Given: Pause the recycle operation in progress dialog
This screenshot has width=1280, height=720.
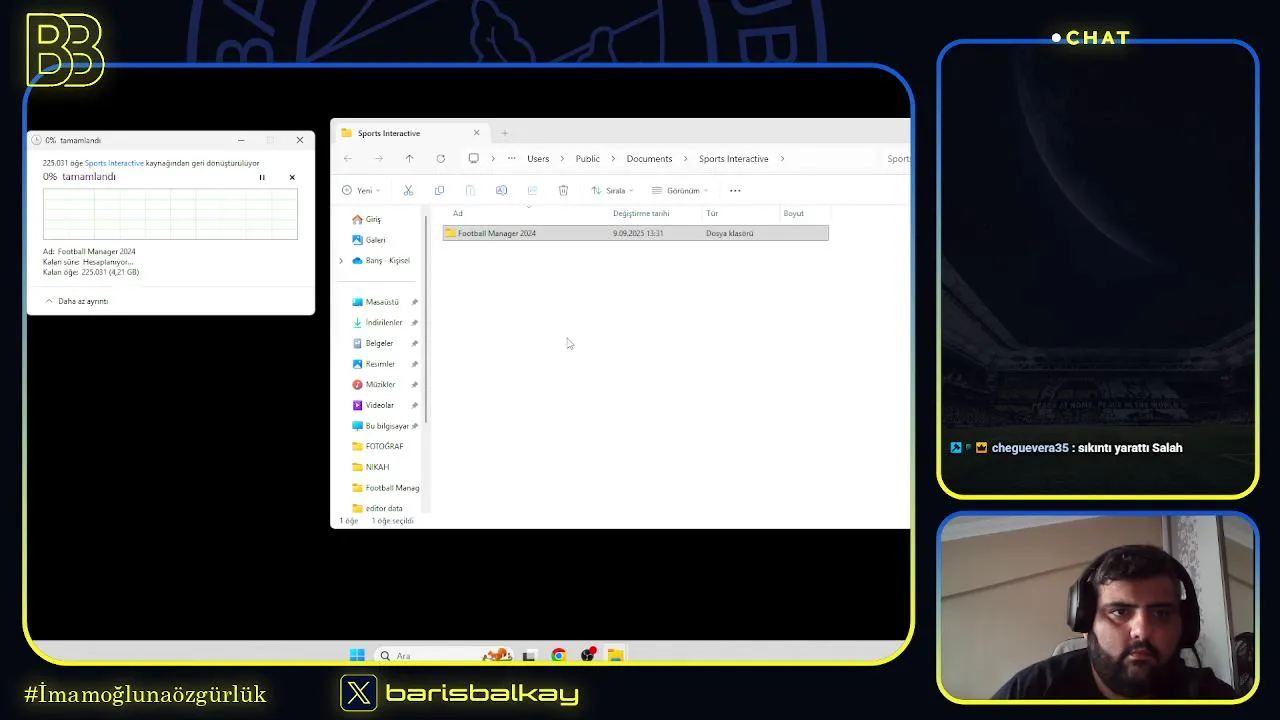Looking at the screenshot, I should tap(262, 177).
